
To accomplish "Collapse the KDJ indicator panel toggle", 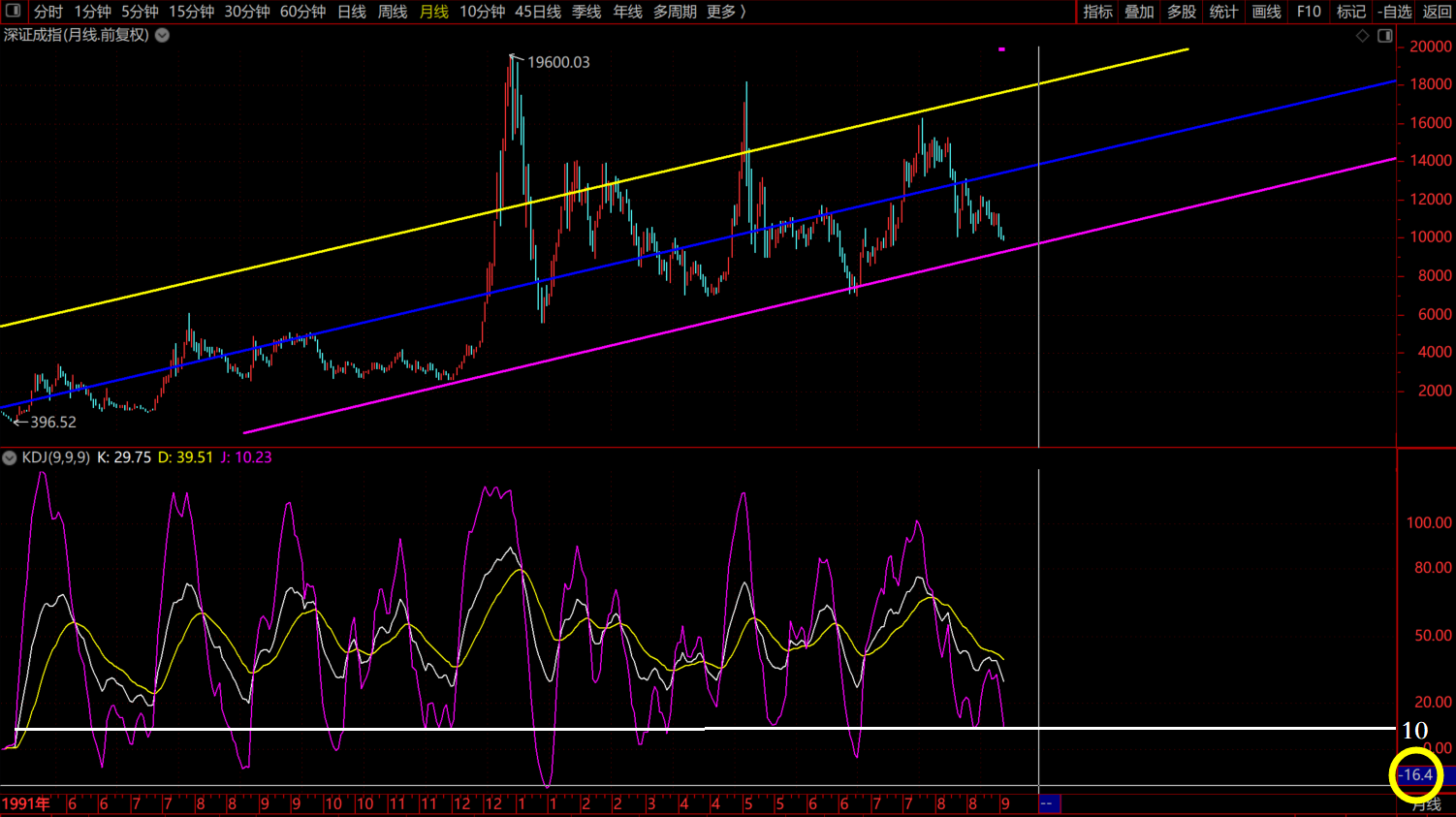I will 10,457.
